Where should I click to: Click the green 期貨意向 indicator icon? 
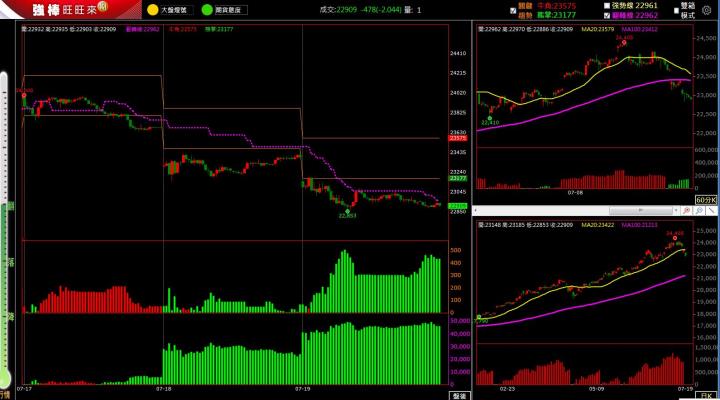point(206,9)
